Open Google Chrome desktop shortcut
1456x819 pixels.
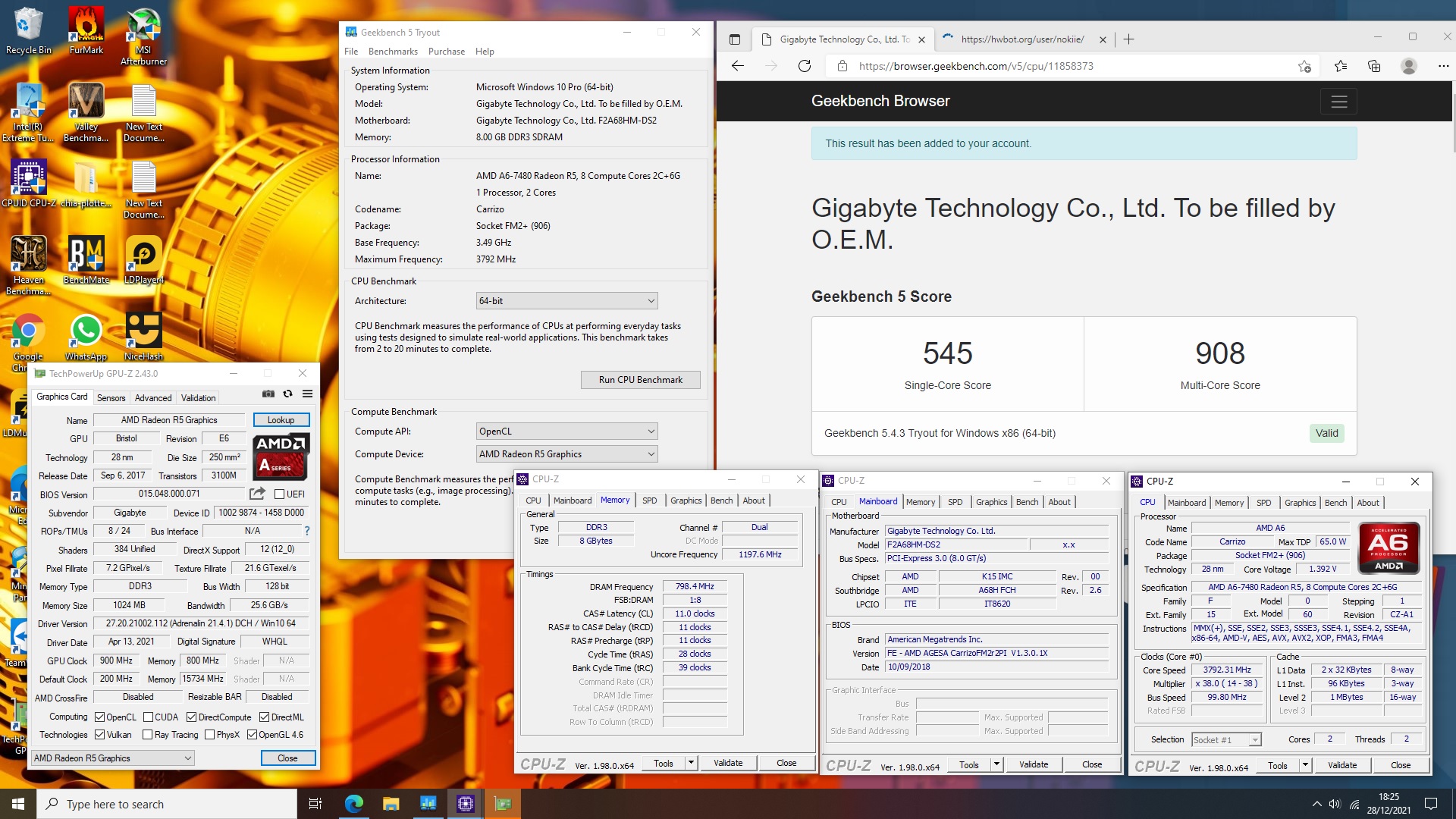(28, 342)
